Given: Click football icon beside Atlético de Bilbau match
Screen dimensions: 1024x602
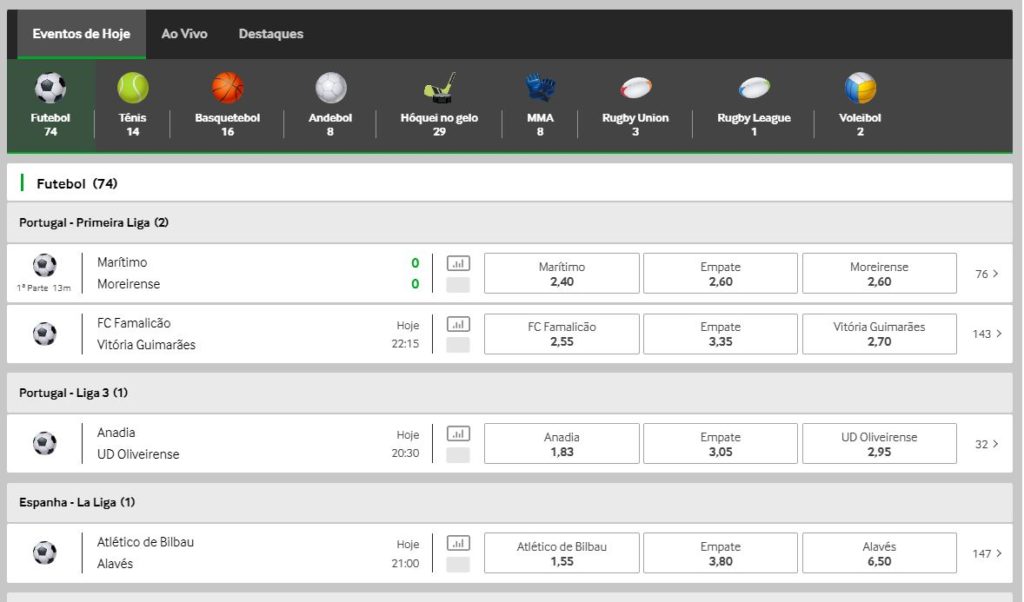Looking at the screenshot, I should coord(44,553).
